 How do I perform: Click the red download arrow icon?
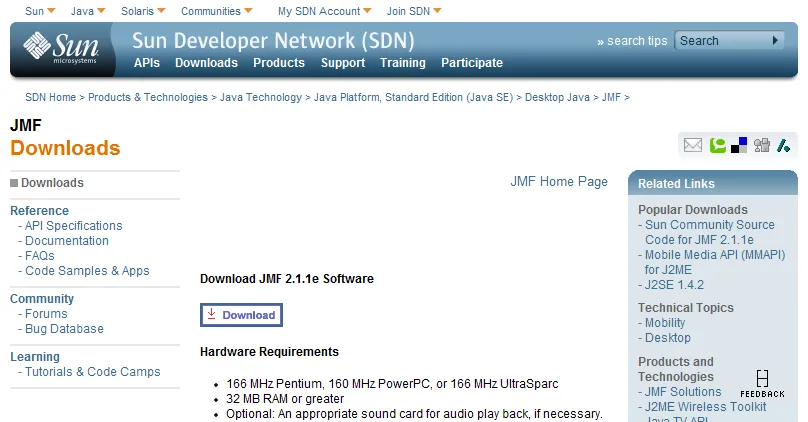pos(211,314)
